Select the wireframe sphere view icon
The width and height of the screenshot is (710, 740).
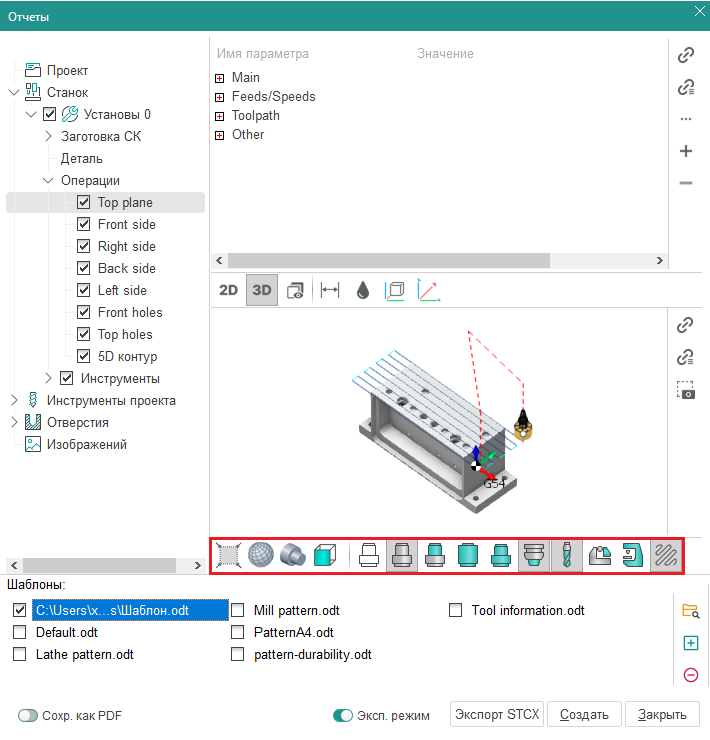coord(260,556)
